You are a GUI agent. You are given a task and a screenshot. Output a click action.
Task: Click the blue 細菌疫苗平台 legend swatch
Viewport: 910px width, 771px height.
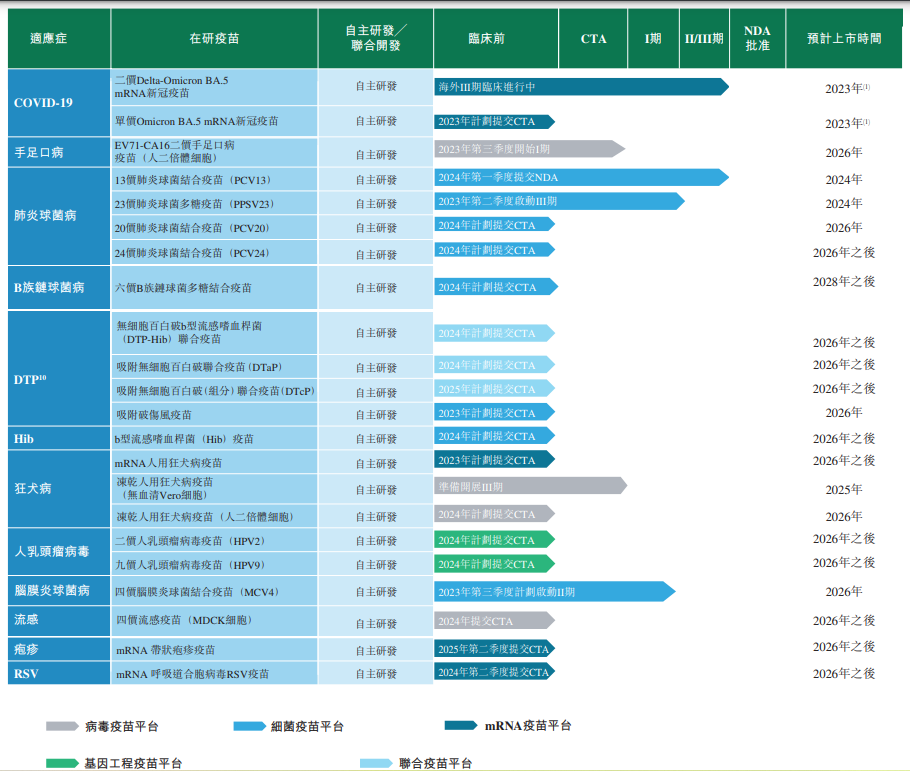(x=249, y=726)
